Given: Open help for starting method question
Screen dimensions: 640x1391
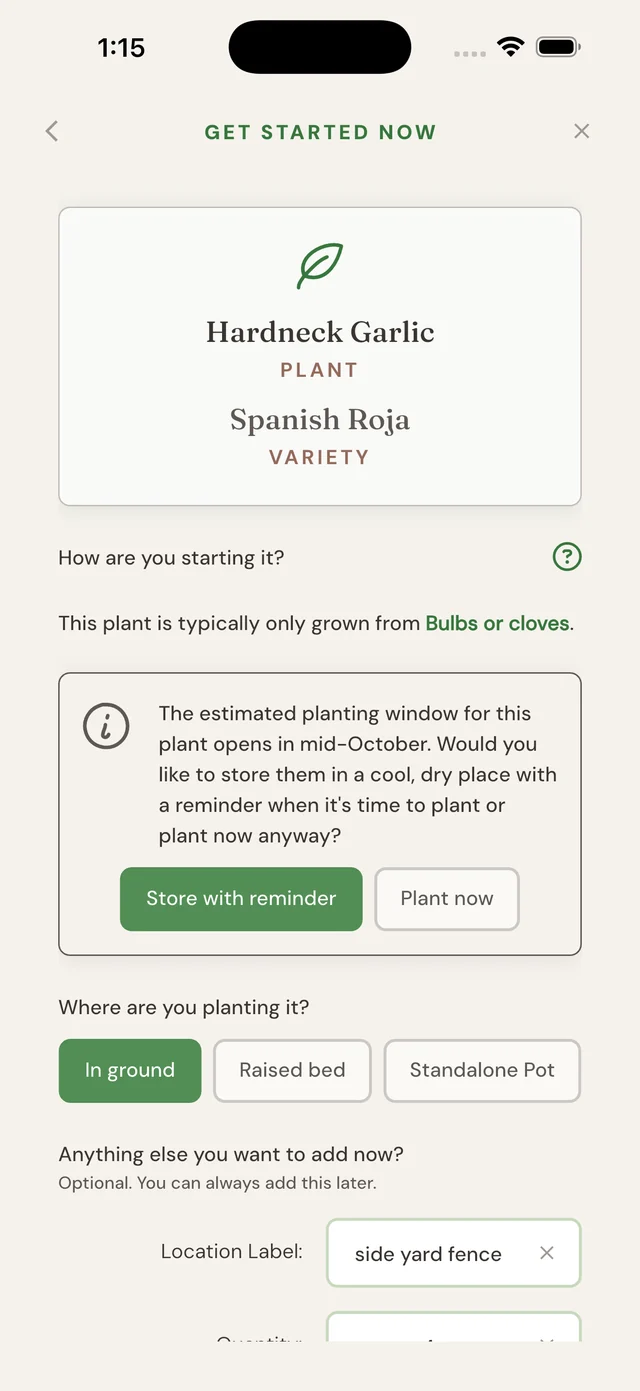Looking at the screenshot, I should [x=567, y=557].
